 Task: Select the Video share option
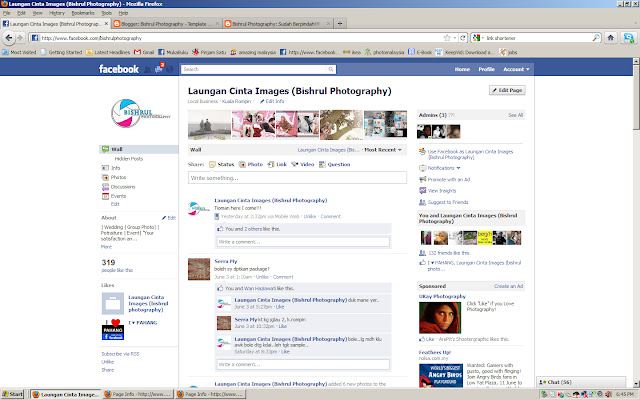tap(302, 164)
